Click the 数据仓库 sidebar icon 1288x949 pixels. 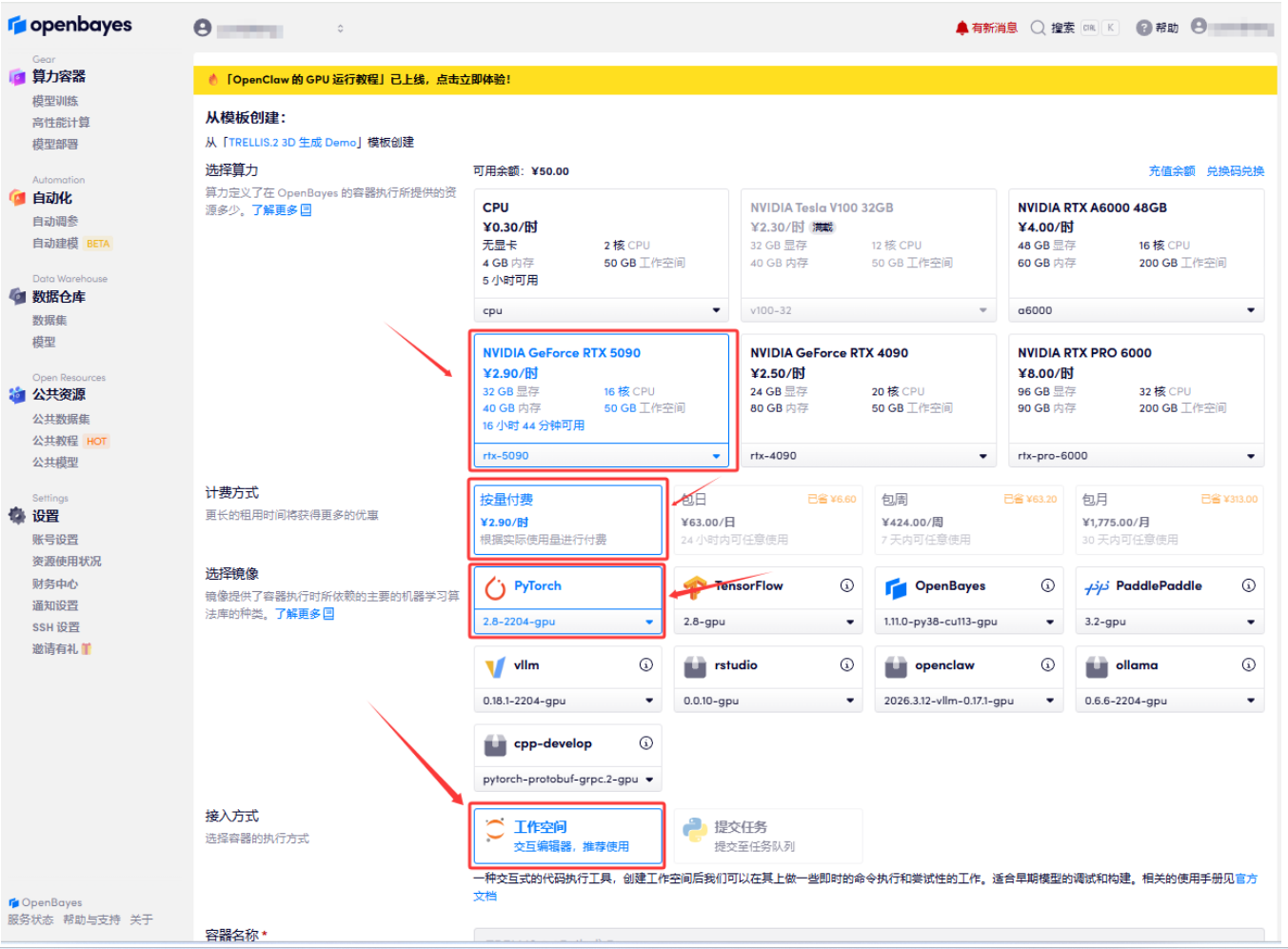(x=17, y=297)
